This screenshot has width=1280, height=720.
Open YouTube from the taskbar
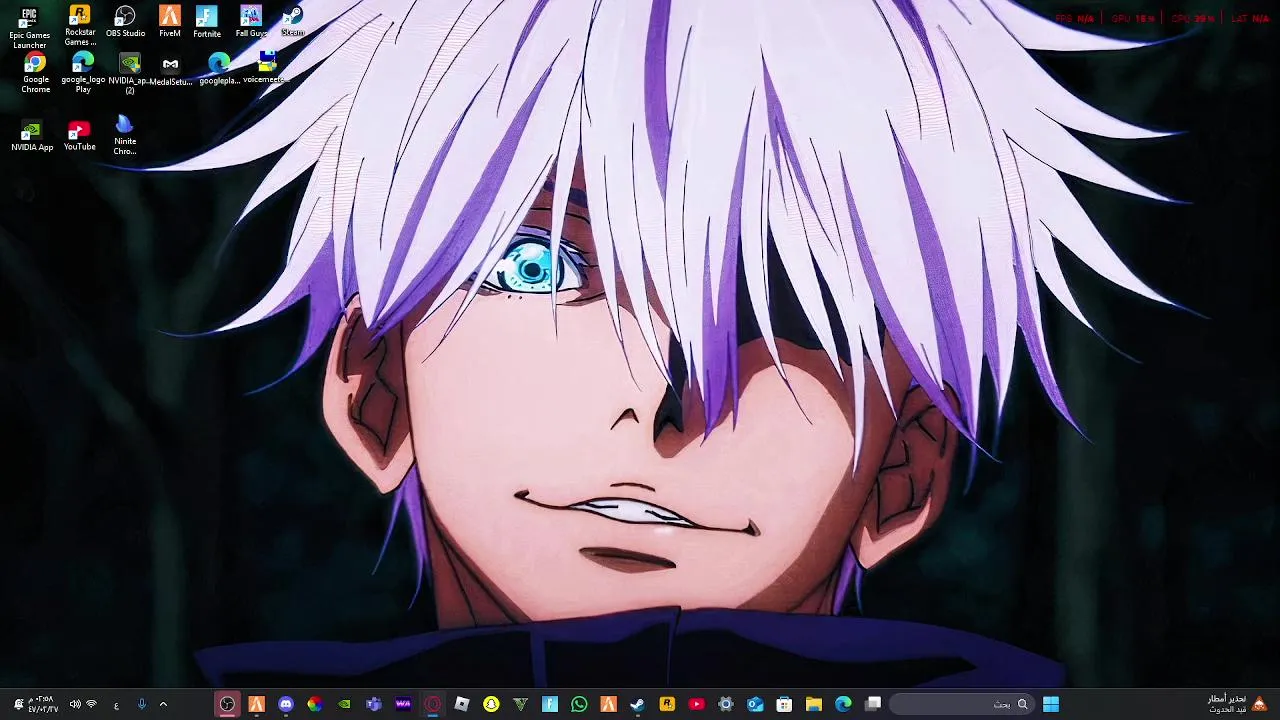pyautogui.click(x=696, y=704)
